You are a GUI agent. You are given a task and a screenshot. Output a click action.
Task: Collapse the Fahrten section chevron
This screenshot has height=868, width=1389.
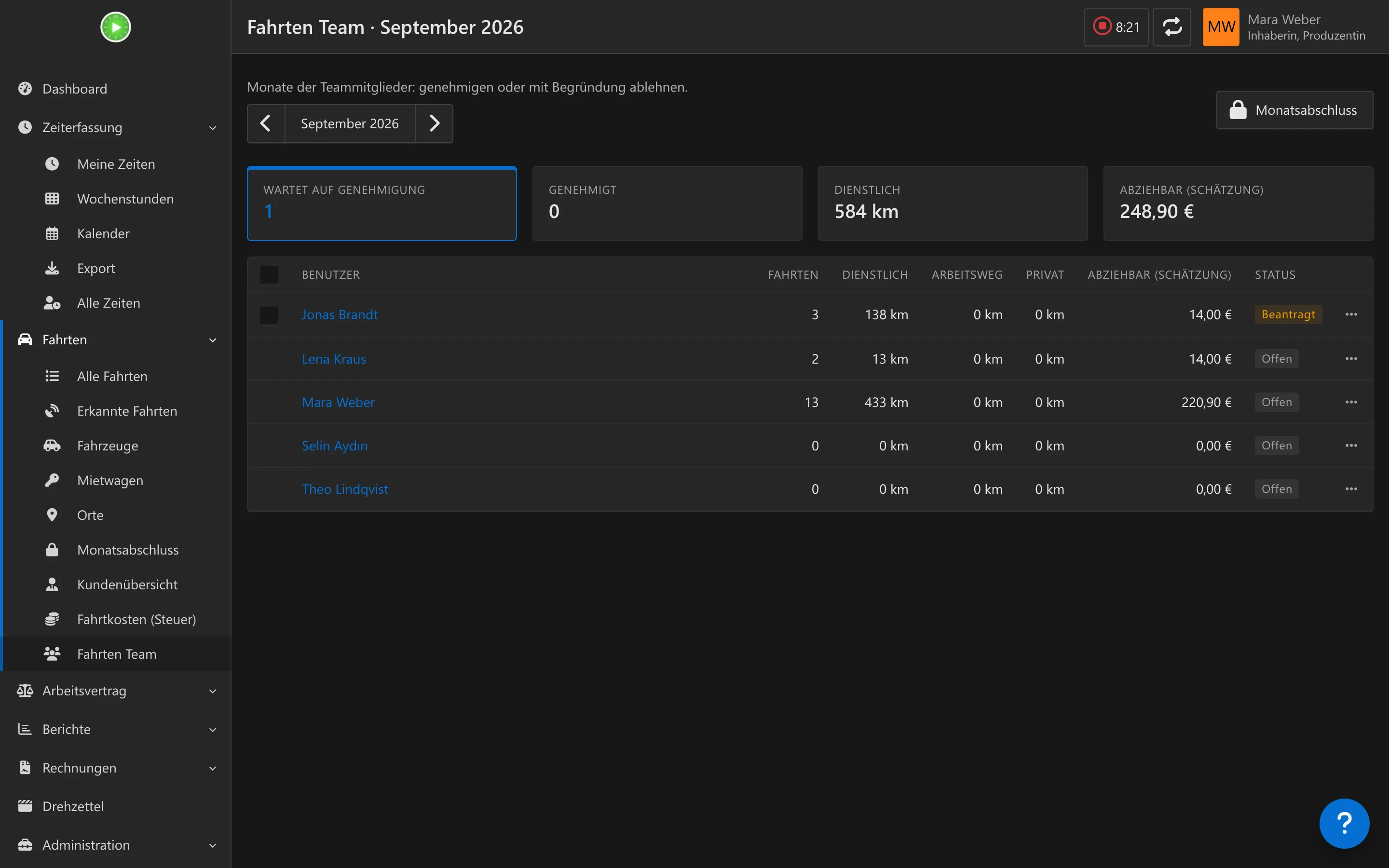pyautogui.click(x=213, y=340)
